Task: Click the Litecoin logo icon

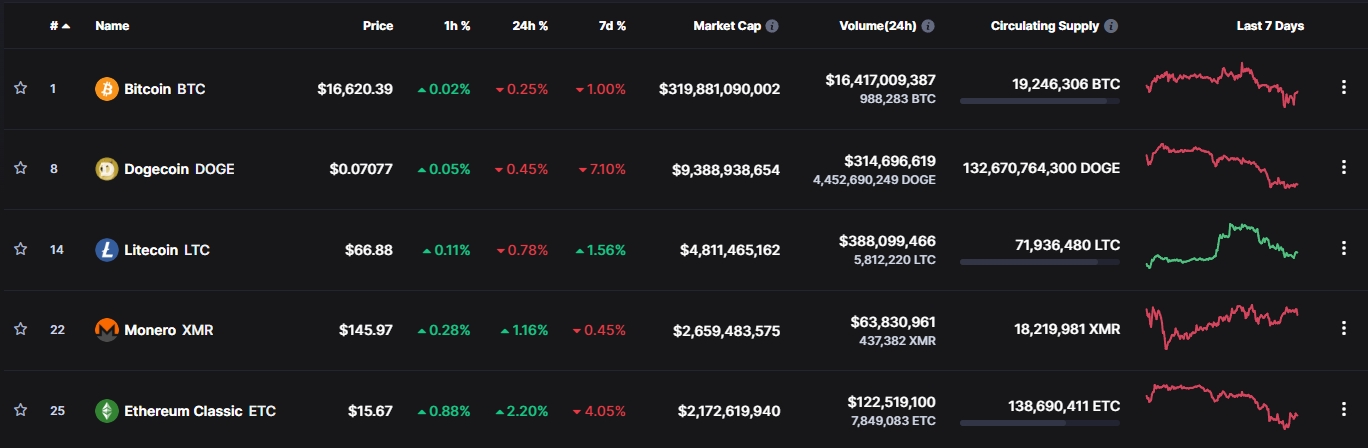Action: (x=106, y=250)
